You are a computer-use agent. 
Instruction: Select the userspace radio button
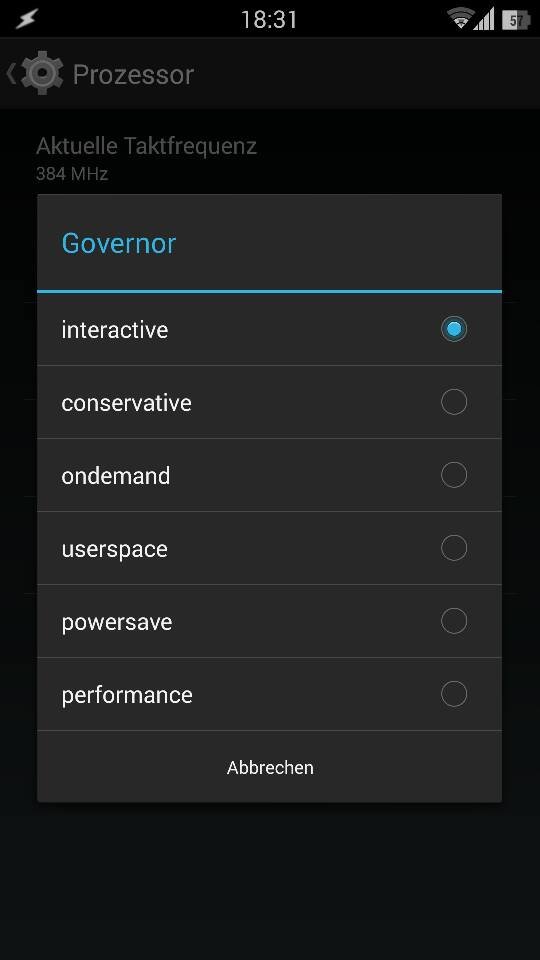click(454, 547)
